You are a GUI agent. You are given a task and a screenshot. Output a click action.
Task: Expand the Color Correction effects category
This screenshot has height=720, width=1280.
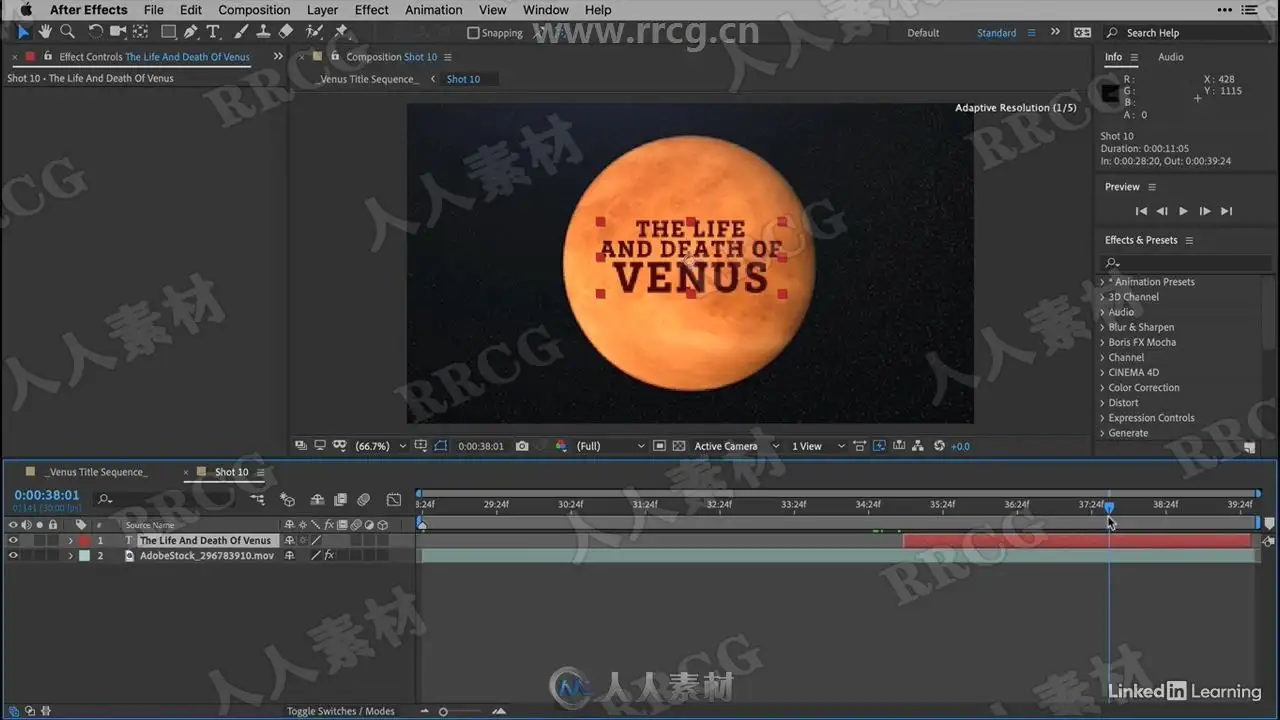pos(1102,388)
